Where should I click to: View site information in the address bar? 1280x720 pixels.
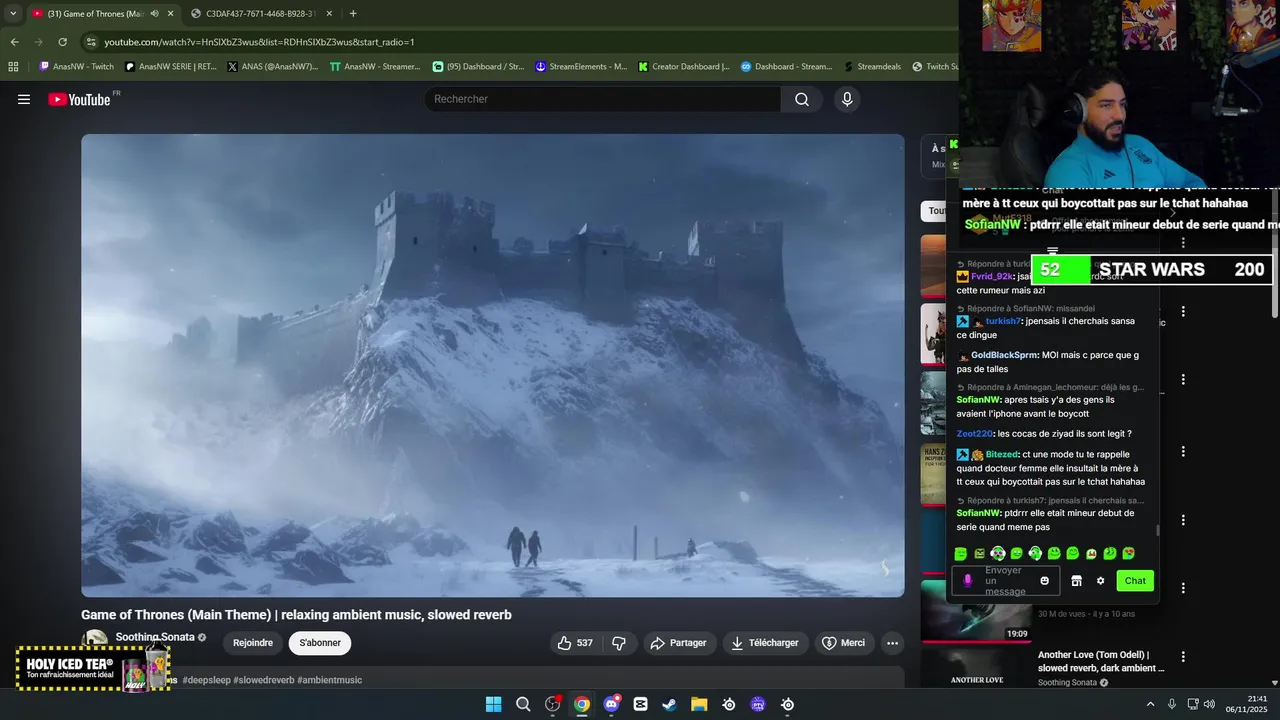pos(91,42)
